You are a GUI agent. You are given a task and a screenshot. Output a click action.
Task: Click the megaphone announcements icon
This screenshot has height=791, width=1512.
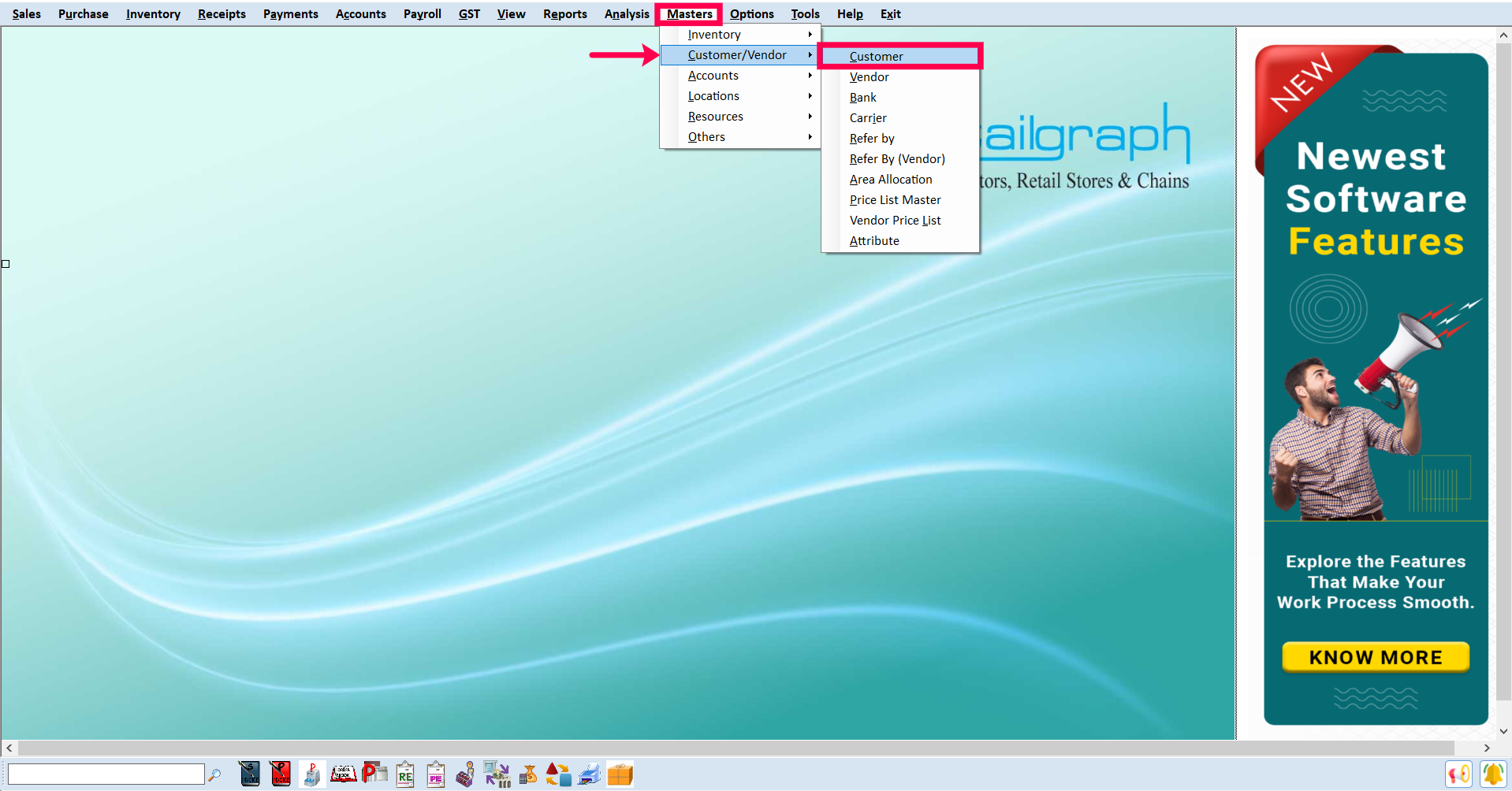[1459, 774]
